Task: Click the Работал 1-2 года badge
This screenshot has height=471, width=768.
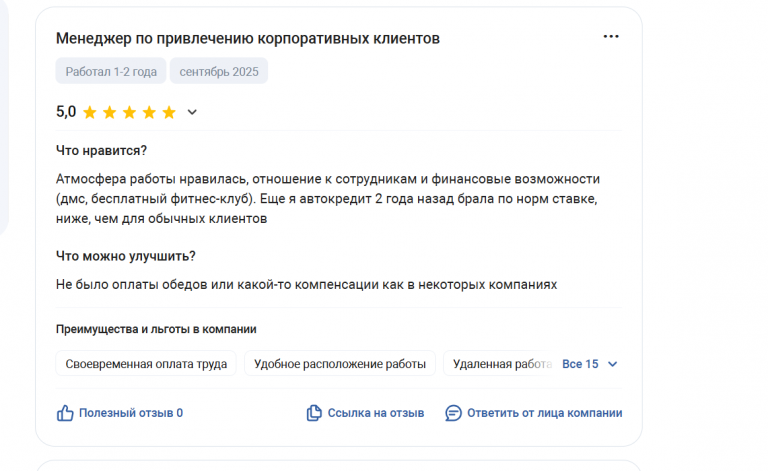Action: (x=111, y=71)
